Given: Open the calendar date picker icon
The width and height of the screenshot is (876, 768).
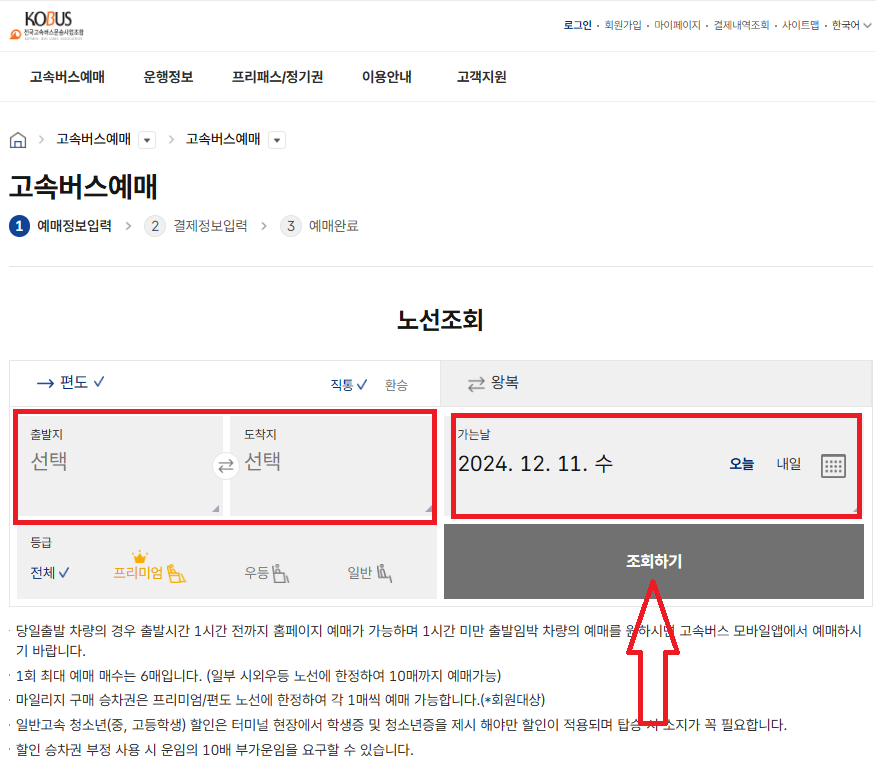Looking at the screenshot, I should 833,465.
